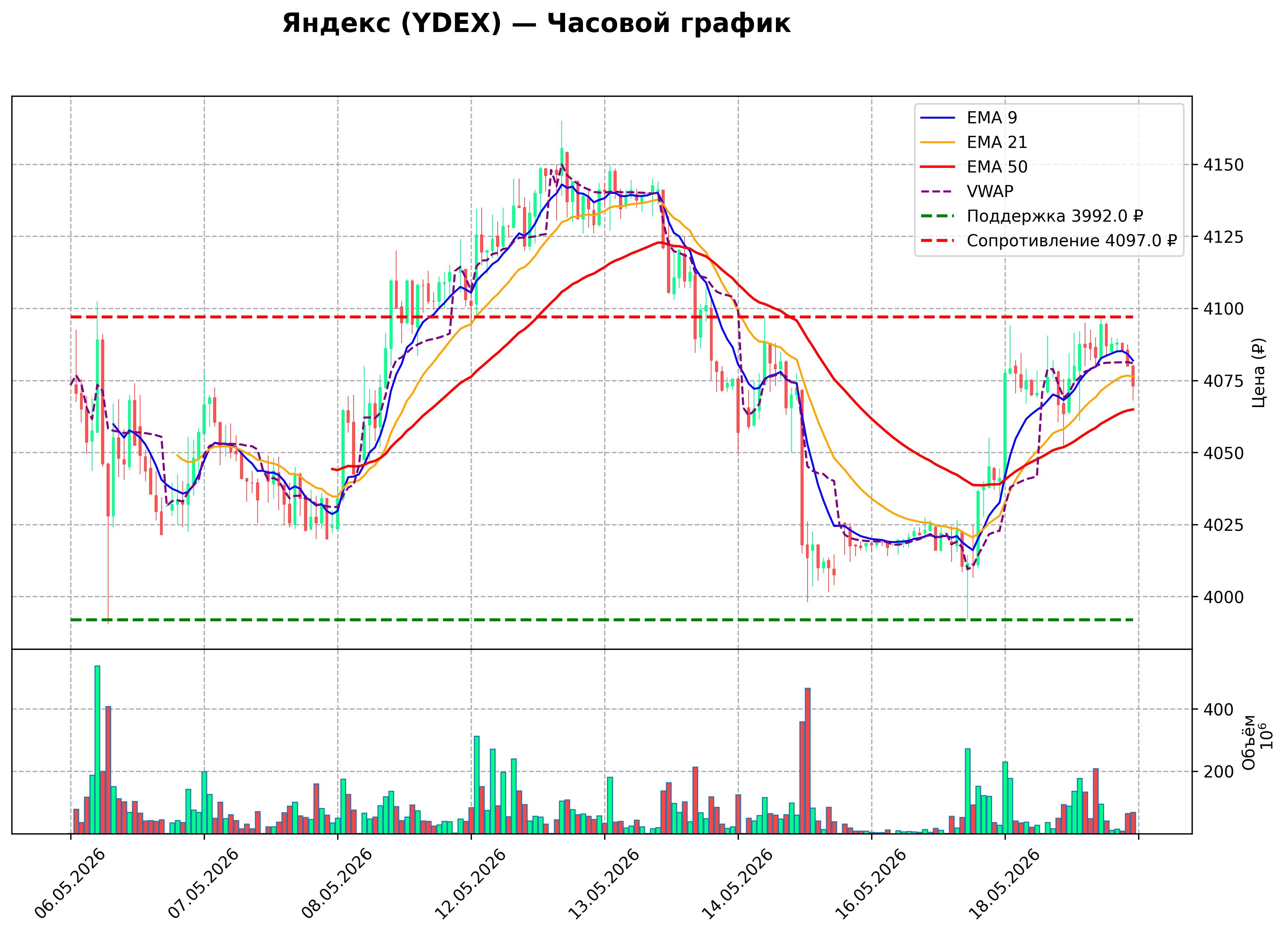
Task: Click the red dashed resistance line at 4097
Action: coord(602,317)
